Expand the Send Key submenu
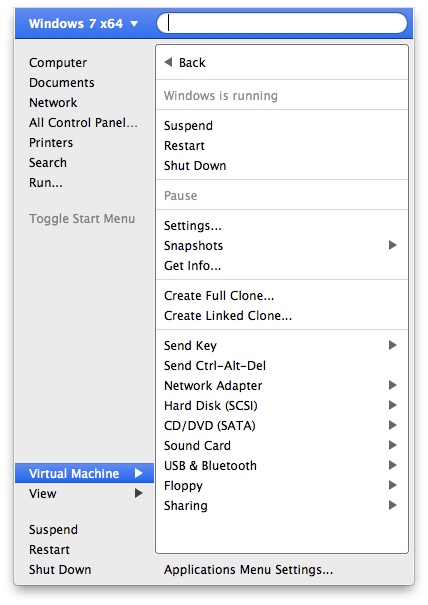 click(282, 345)
